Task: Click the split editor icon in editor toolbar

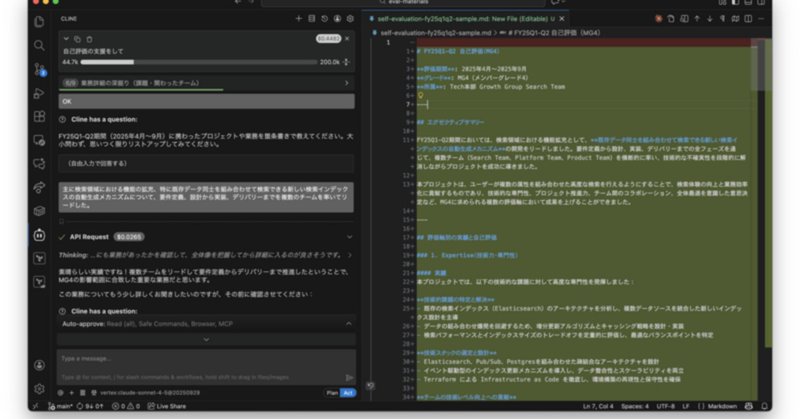Action: (x=748, y=18)
